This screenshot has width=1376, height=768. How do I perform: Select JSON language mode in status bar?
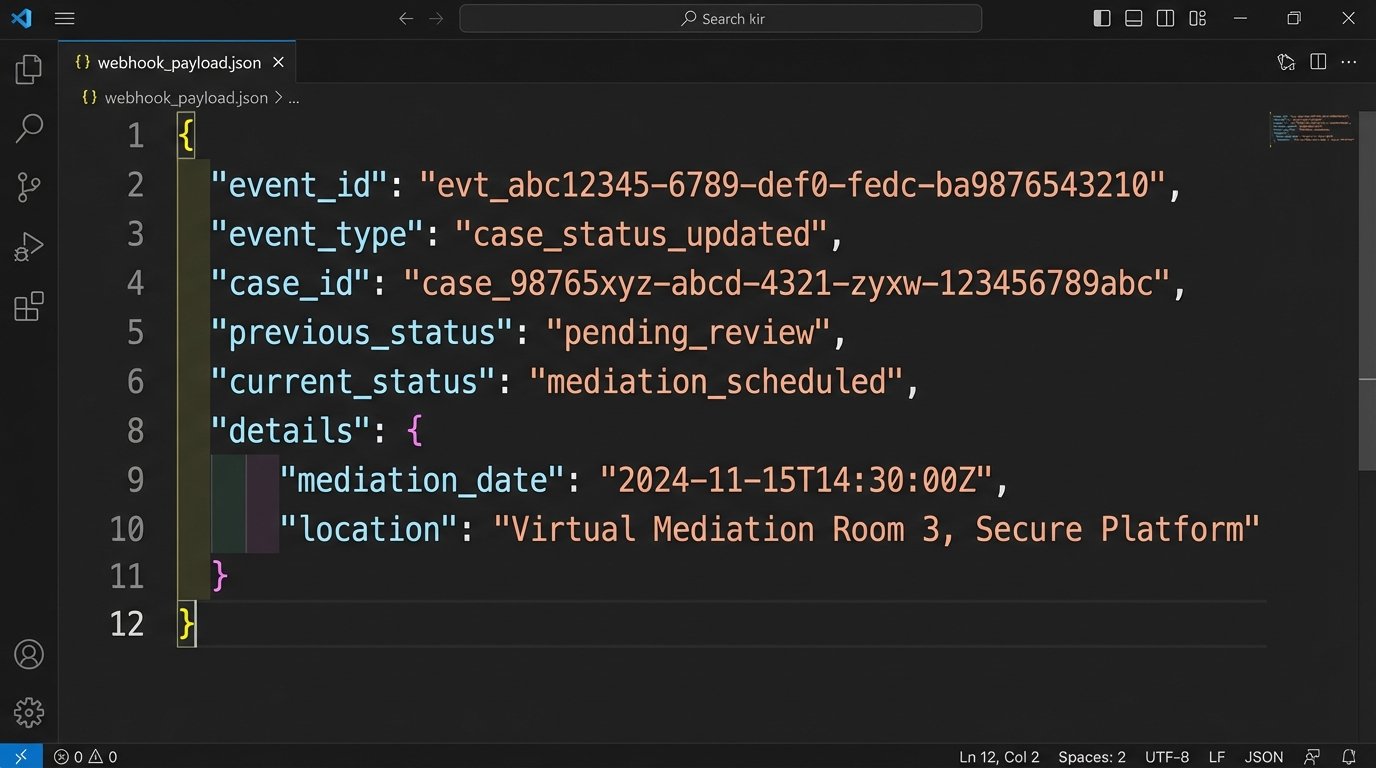[1264, 757]
